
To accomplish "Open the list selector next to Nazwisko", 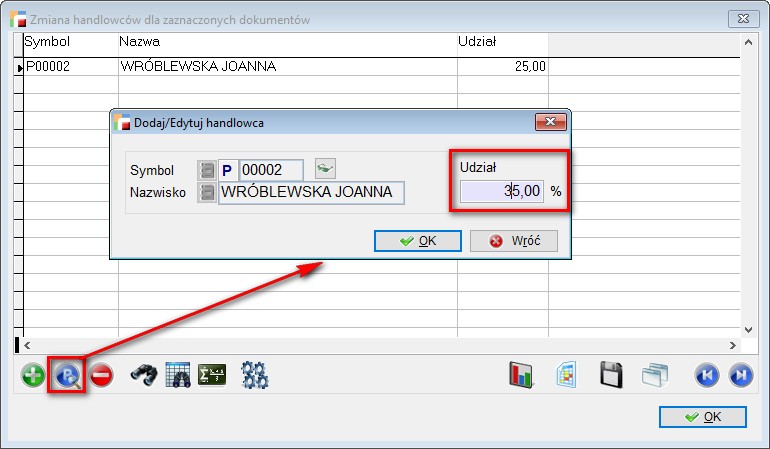I will pos(206,192).
